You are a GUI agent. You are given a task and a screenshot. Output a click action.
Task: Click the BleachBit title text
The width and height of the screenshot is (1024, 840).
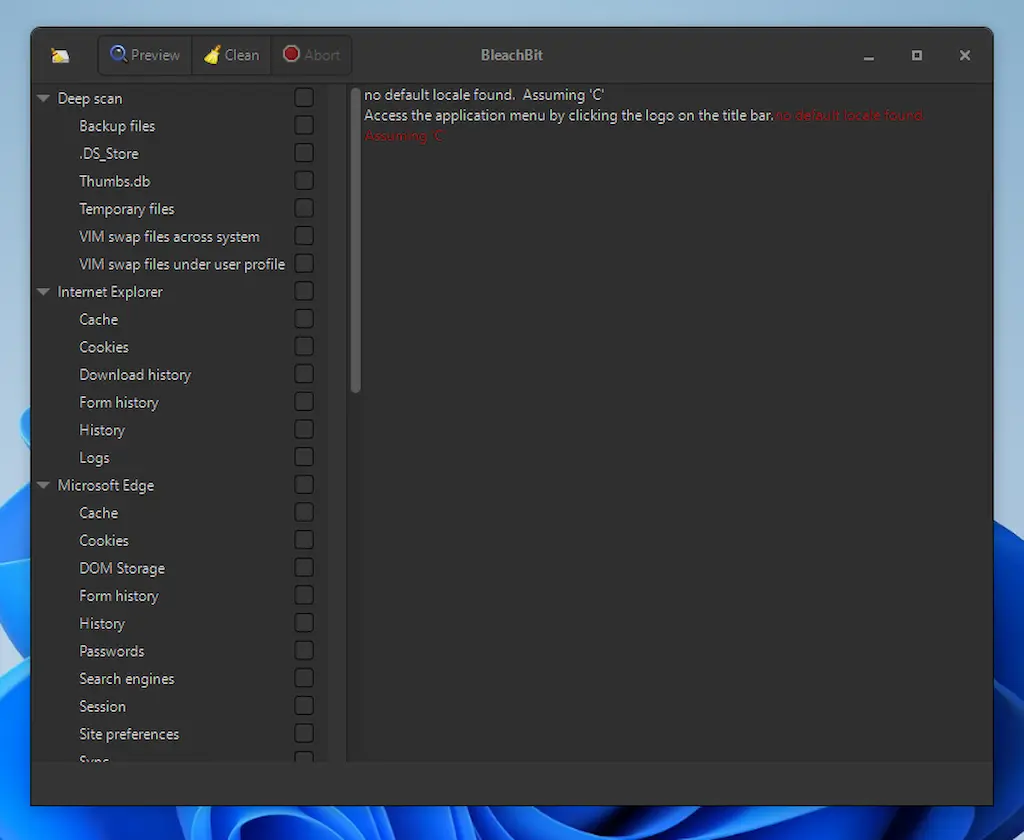511,56
